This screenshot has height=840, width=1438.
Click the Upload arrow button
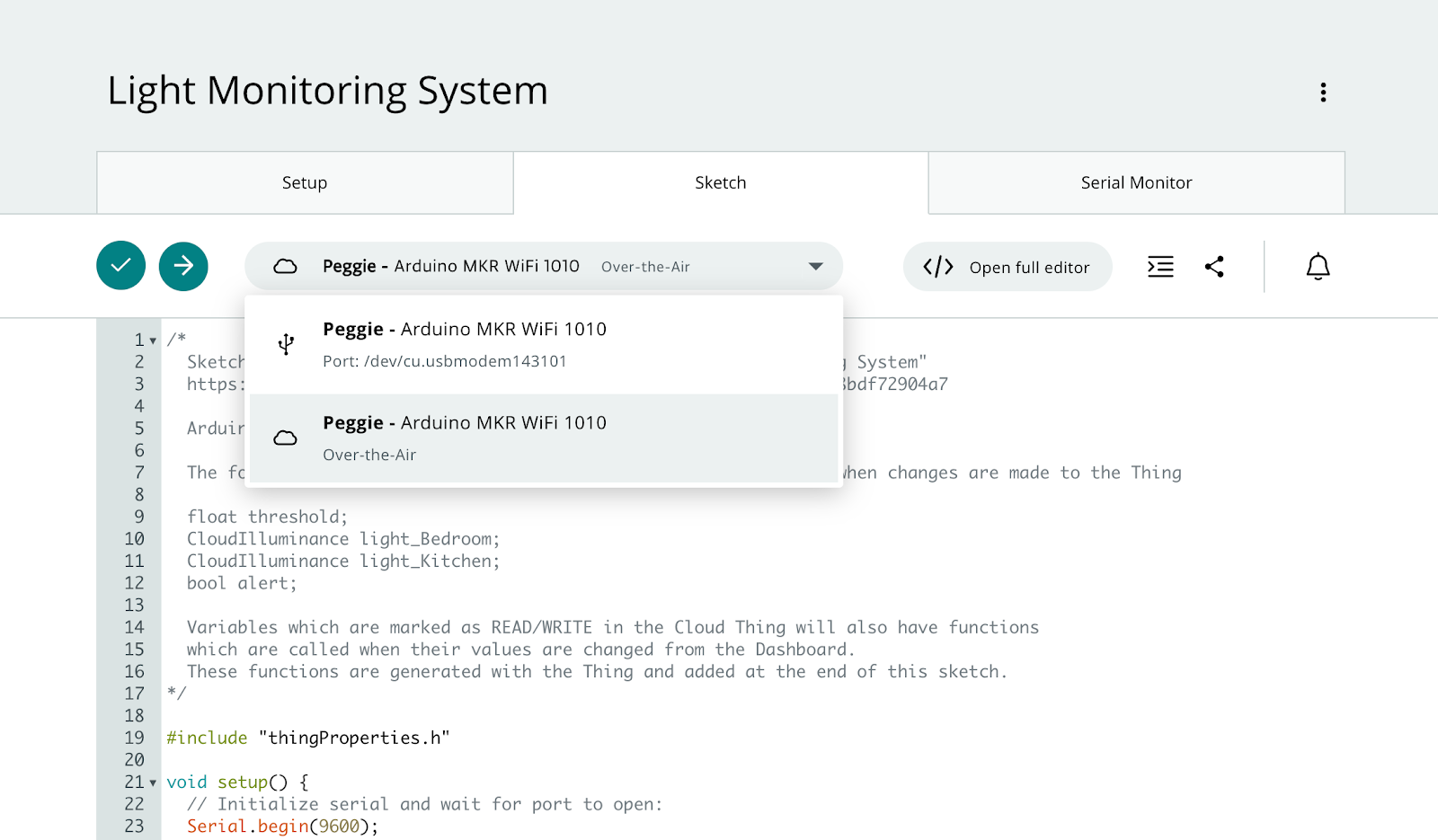pos(183,266)
